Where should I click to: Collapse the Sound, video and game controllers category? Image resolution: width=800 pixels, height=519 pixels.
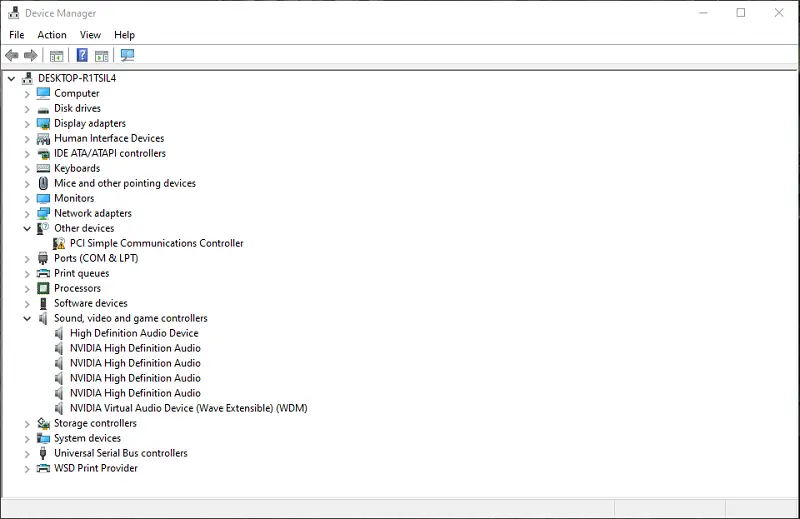(x=27, y=318)
